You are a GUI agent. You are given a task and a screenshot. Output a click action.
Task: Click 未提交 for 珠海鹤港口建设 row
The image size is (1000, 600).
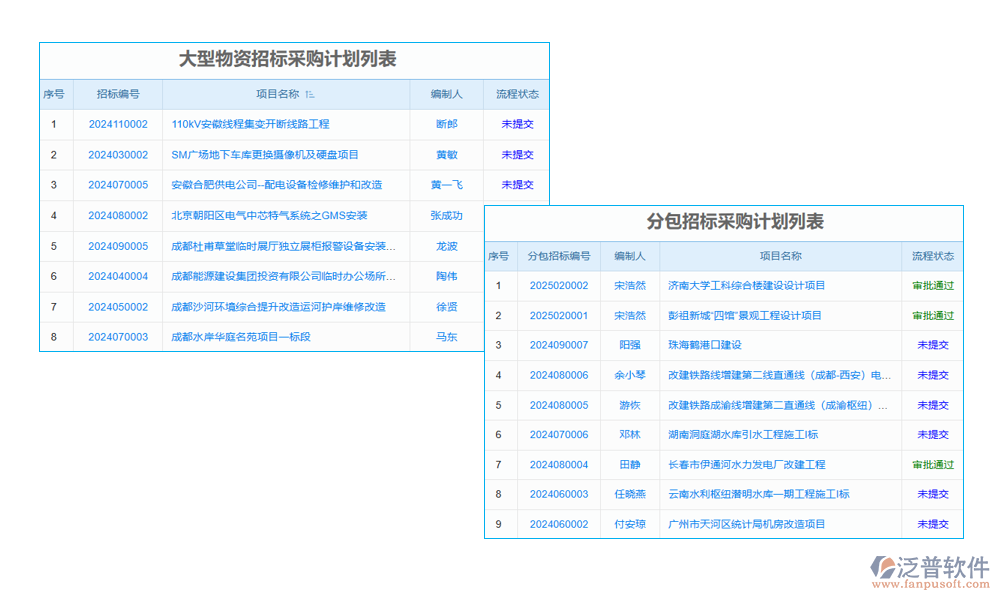click(x=931, y=345)
